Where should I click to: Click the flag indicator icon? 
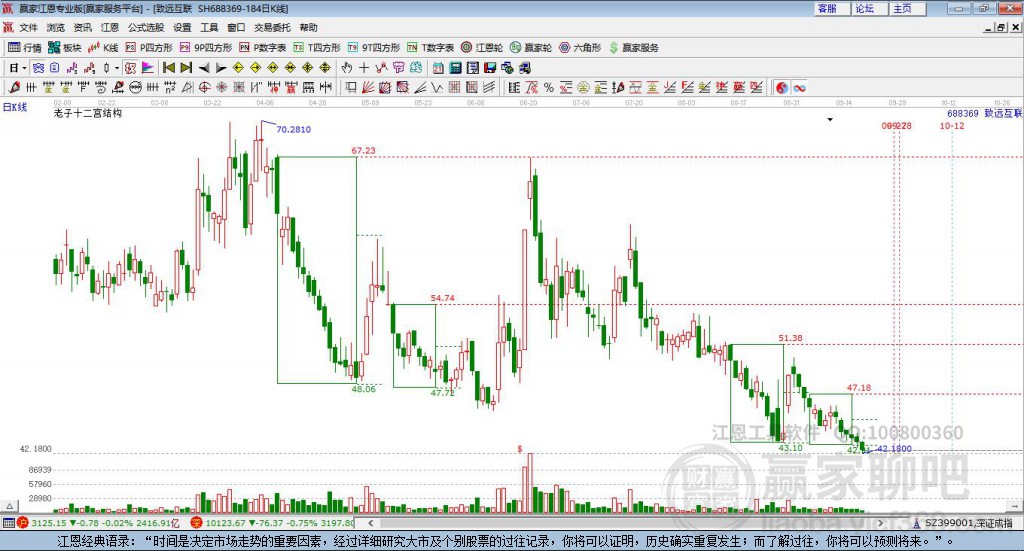(148, 68)
